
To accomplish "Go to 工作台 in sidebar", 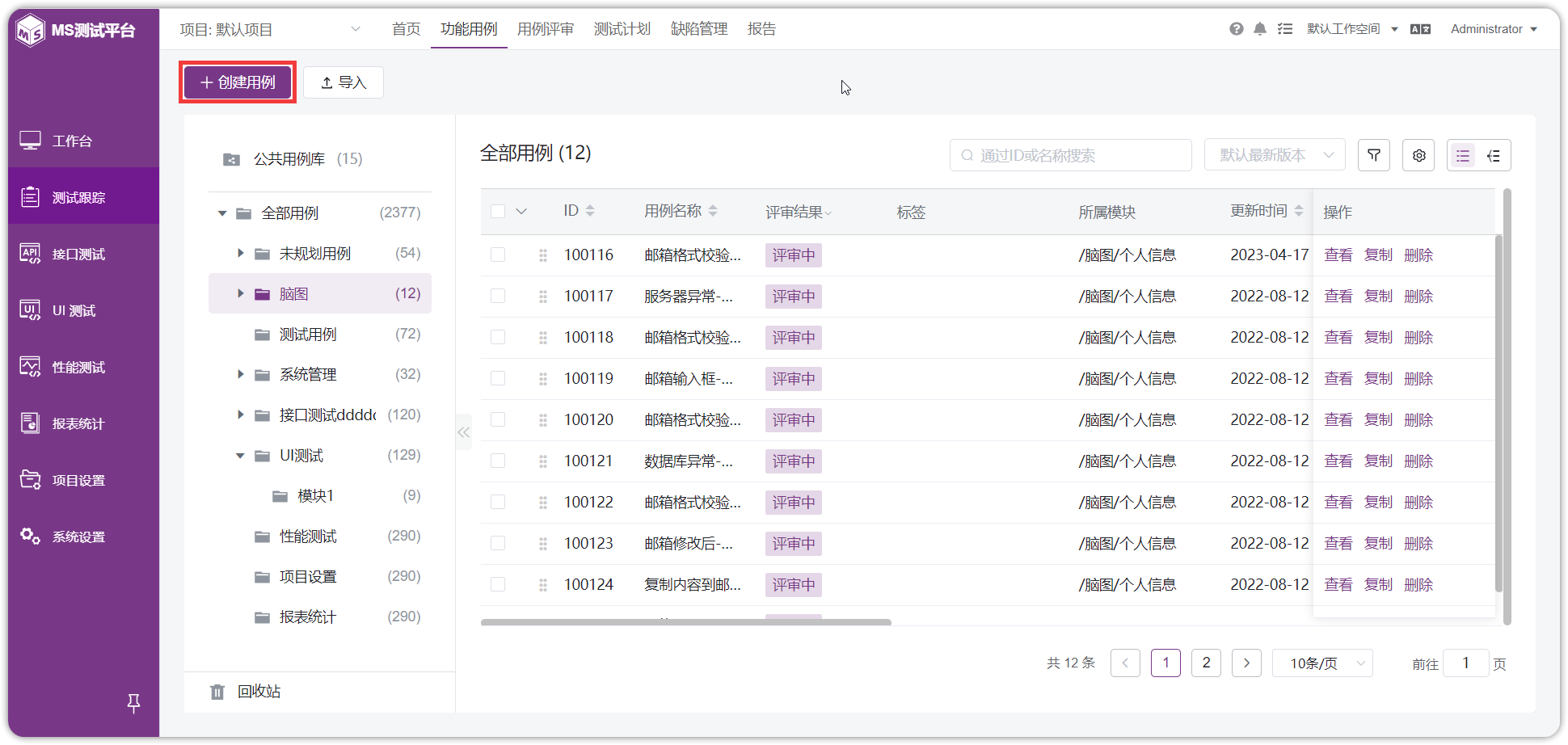I will click(84, 141).
